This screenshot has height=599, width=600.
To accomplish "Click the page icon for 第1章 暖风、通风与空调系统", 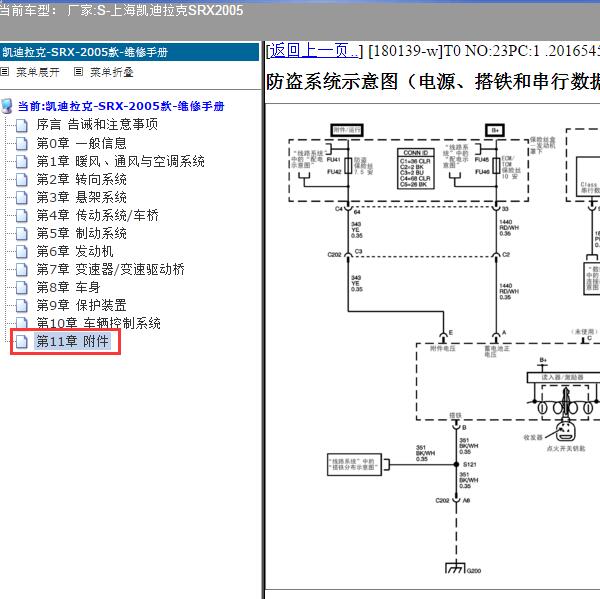I will (x=22, y=161).
